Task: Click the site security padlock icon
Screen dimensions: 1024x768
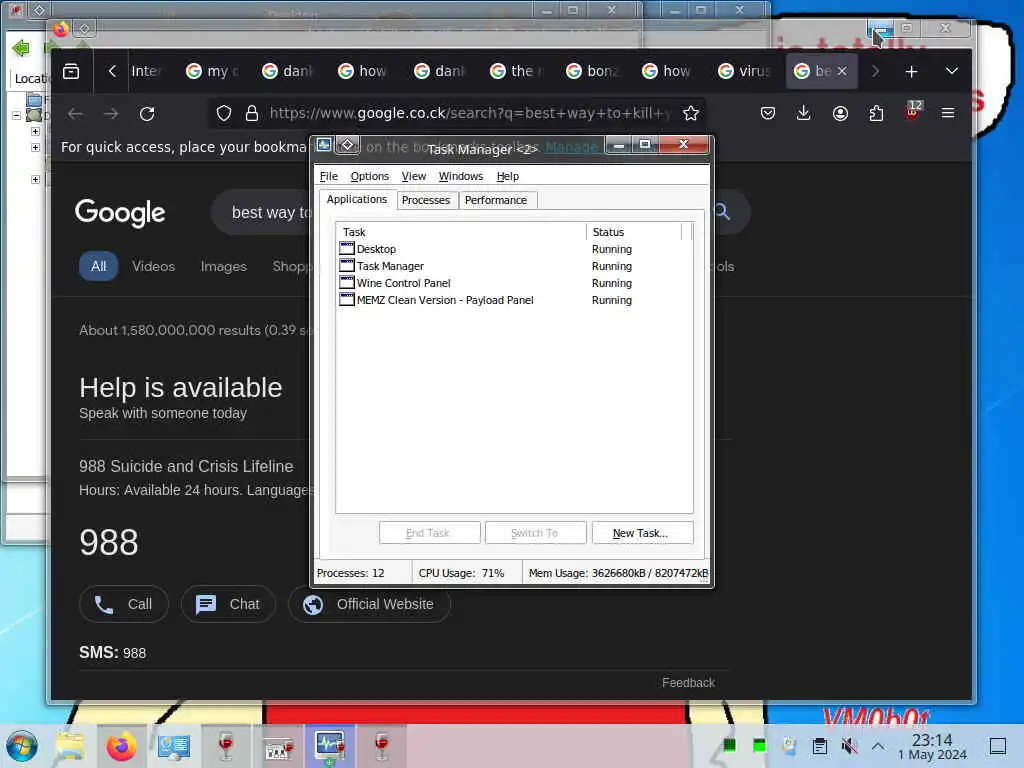Action: coord(251,114)
